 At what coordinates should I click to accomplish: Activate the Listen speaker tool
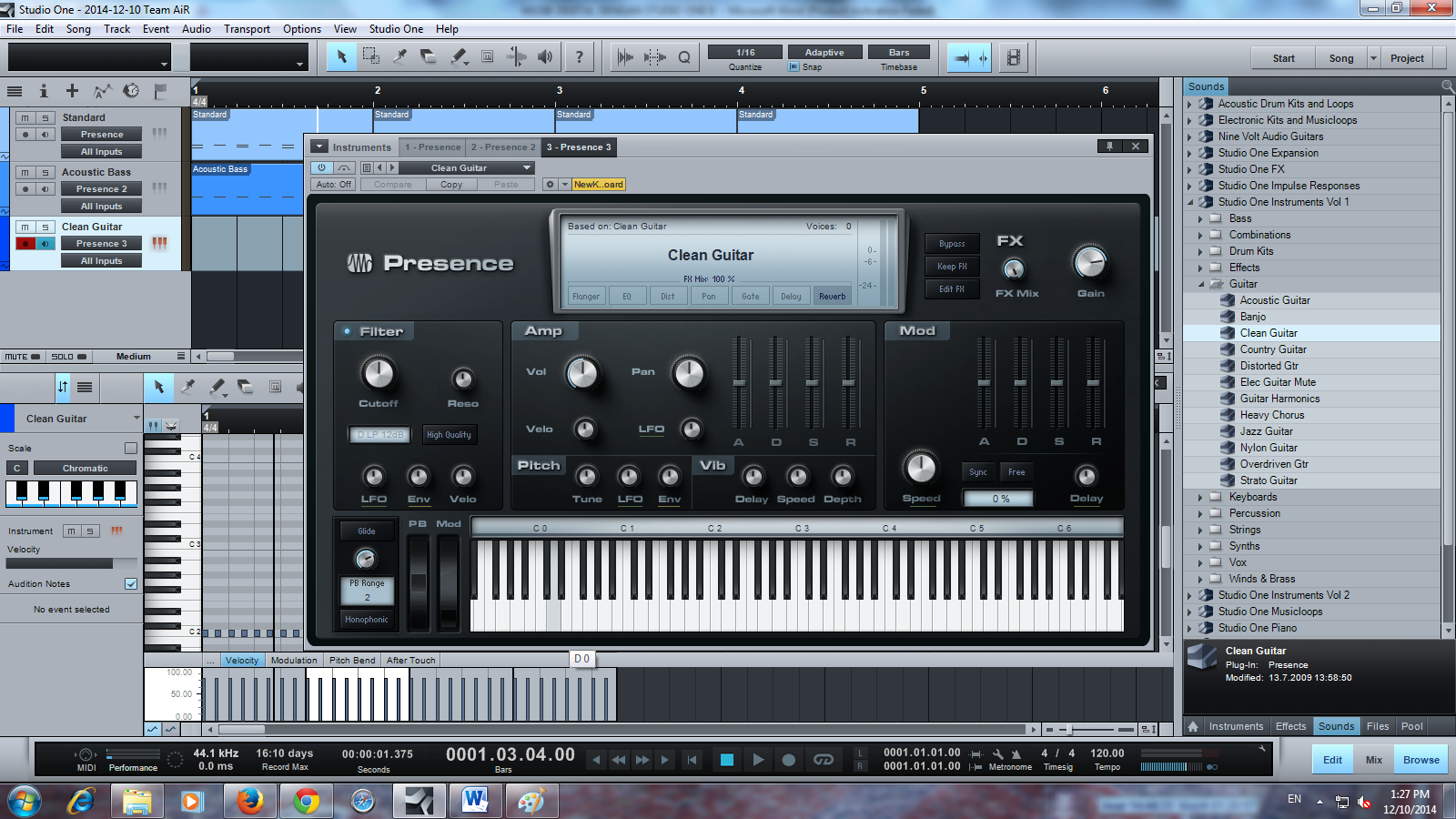545,56
